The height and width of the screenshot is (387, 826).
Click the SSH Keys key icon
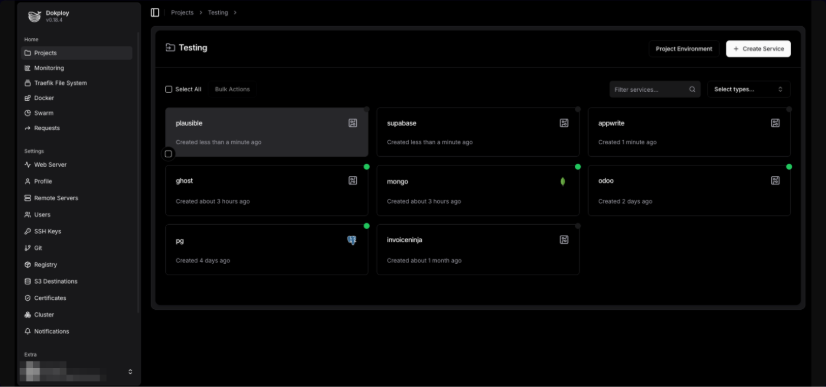pos(28,231)
